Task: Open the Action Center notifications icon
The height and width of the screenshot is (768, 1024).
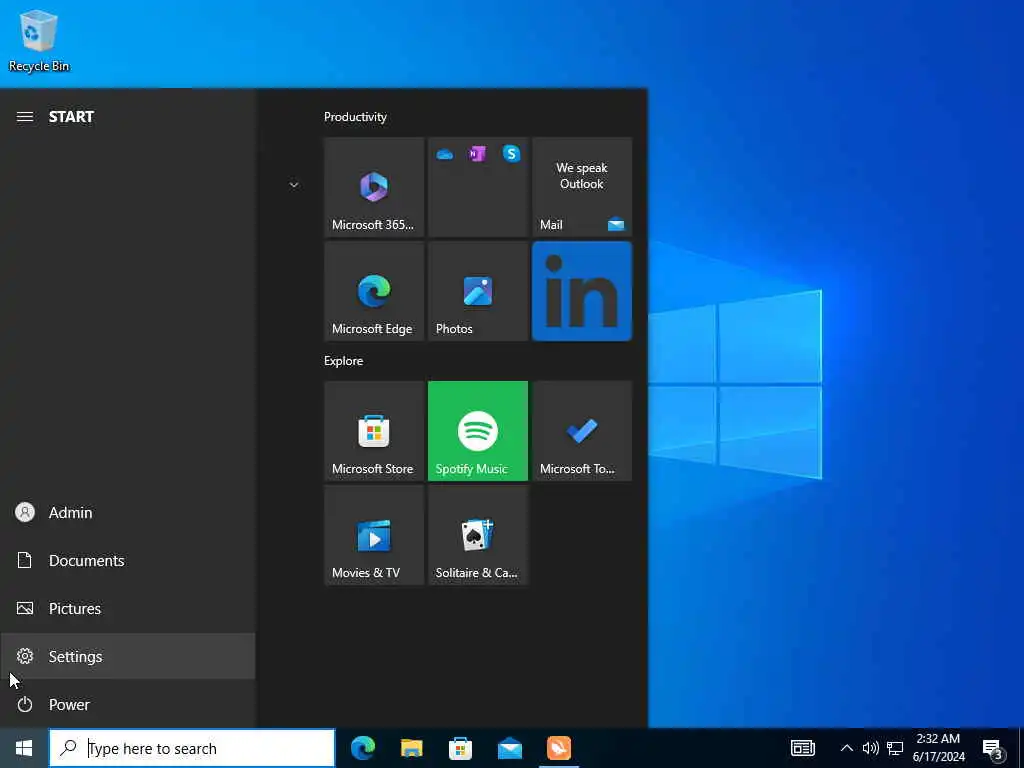Action: coord(993,748)
